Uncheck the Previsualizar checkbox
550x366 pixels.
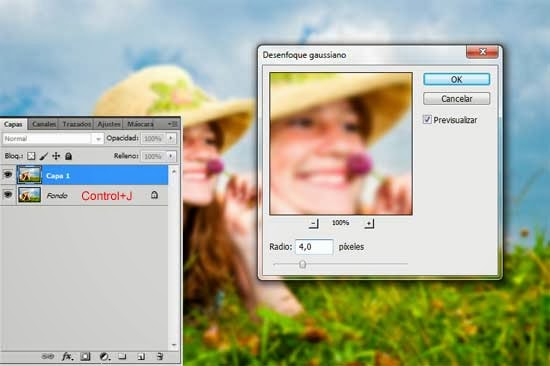click(427, 119)
